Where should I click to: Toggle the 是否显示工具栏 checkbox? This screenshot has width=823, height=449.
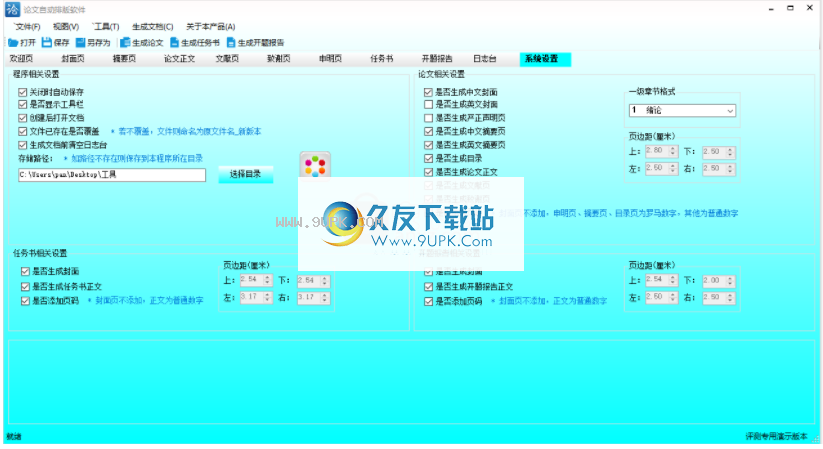click(x=23, y=105)
